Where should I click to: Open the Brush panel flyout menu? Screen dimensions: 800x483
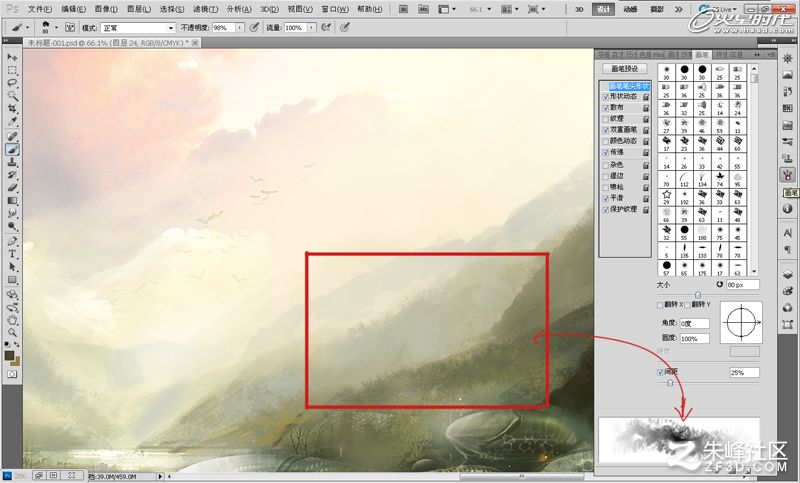pyautogui.click(x=769, y=54)
